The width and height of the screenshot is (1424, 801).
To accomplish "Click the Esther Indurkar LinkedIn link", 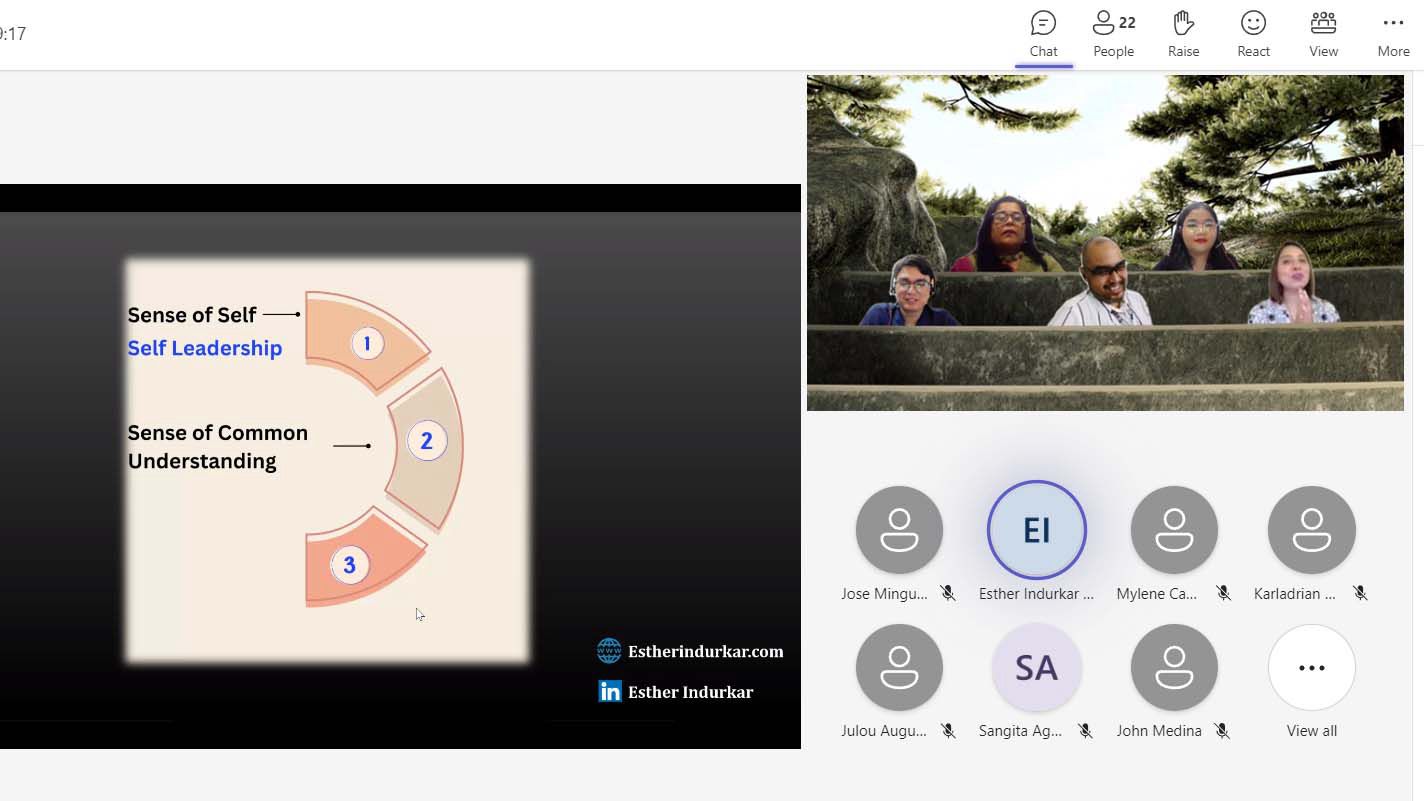I will [690, 692].
